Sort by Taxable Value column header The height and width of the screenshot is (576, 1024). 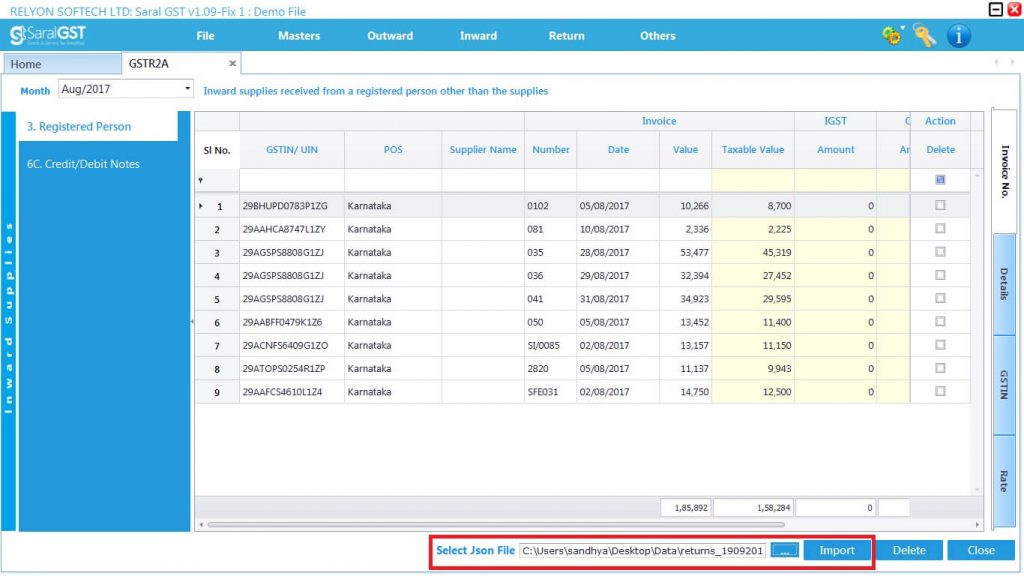(x=752, y=150)
